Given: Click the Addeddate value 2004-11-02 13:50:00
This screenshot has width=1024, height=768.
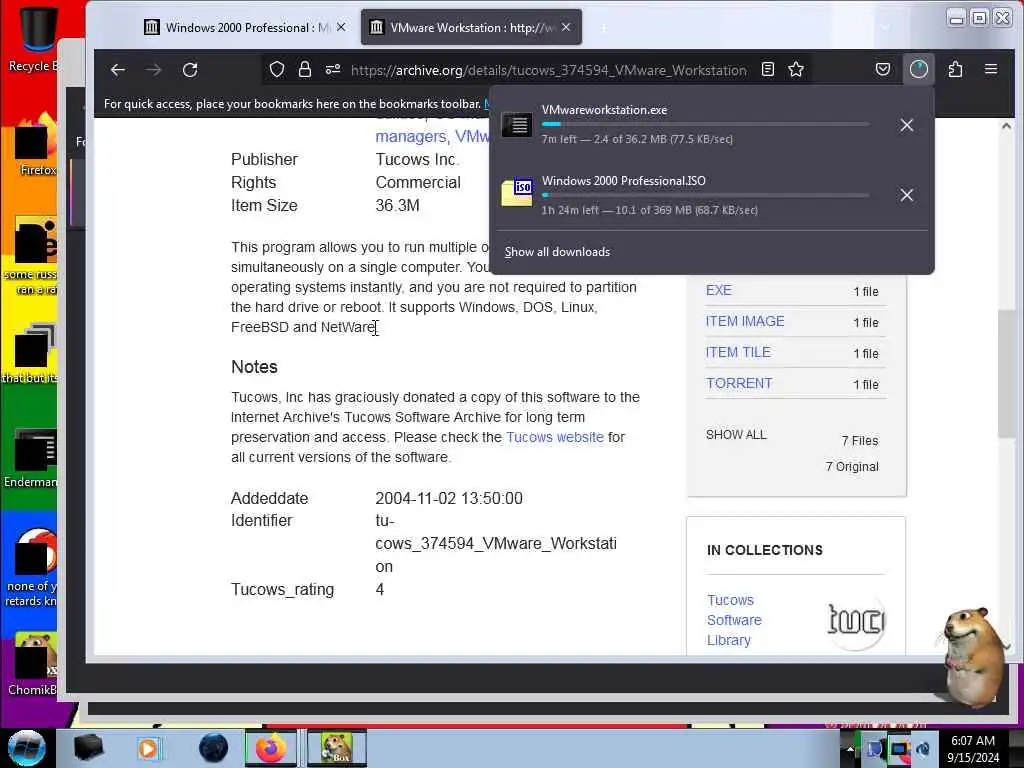Looking at the screenshot, I should (449, 498).
